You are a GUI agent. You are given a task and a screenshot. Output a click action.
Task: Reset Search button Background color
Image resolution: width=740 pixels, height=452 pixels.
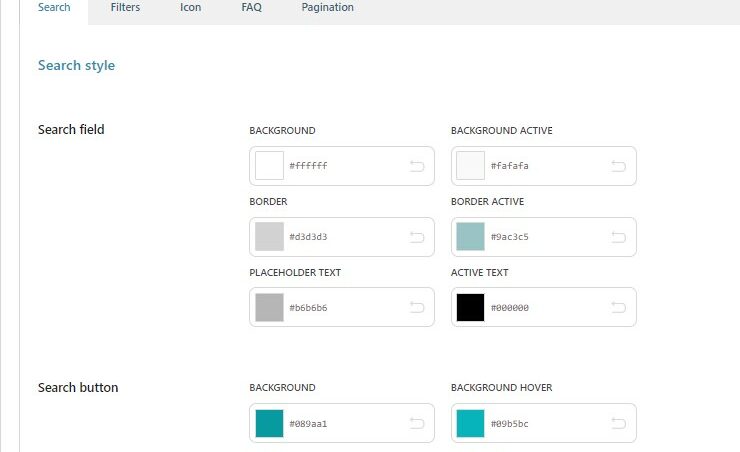[417, 424]
